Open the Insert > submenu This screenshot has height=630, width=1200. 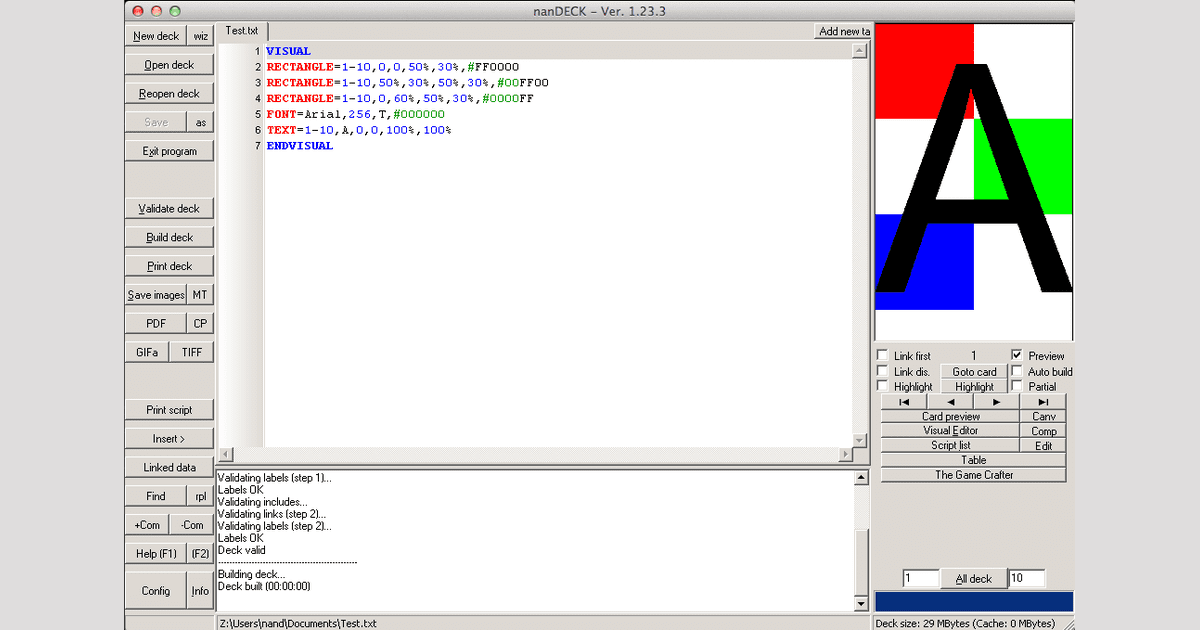[x=169, y=438]
